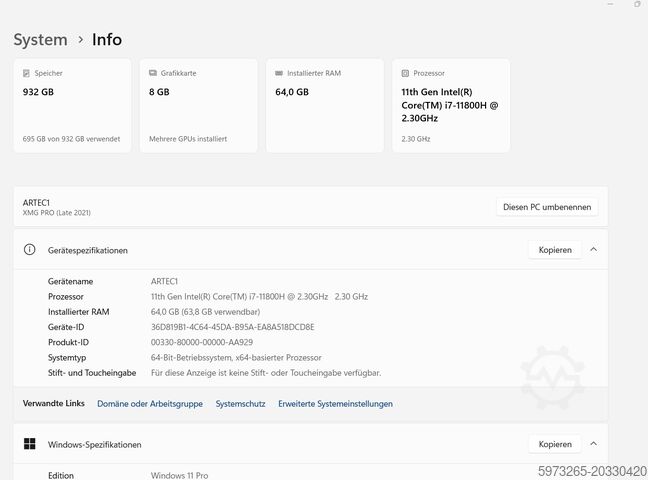Minimize the Settings window
Image resolution: width=648 pixels, height=480 pixels.
(609, 4)
